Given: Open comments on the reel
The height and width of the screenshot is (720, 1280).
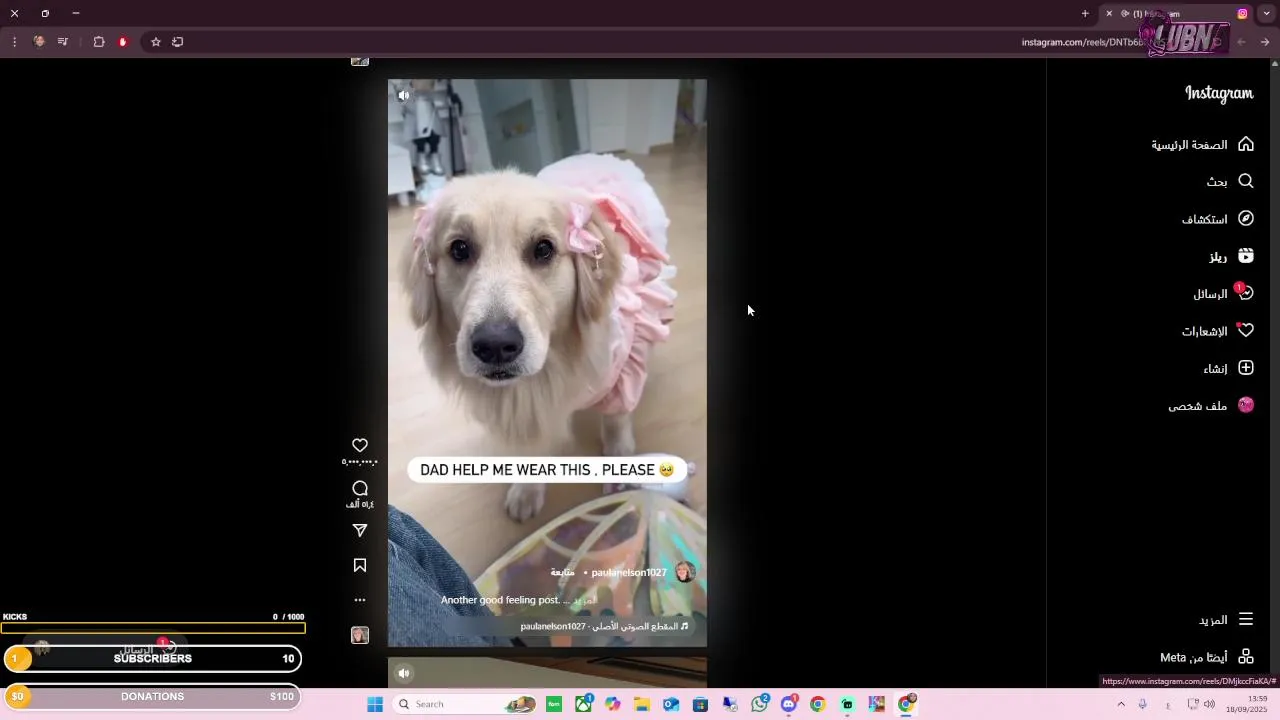Looking at the screenshot, I should click(360, 488).
